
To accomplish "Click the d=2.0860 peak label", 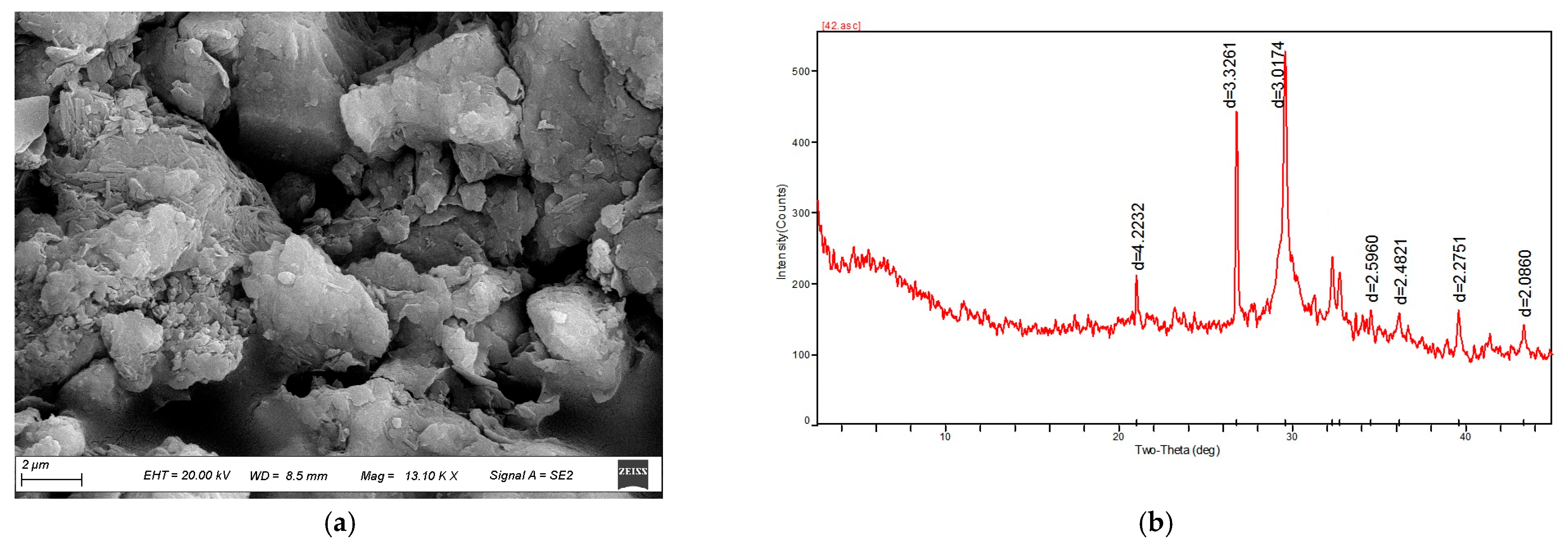I will pos(1525,283).
